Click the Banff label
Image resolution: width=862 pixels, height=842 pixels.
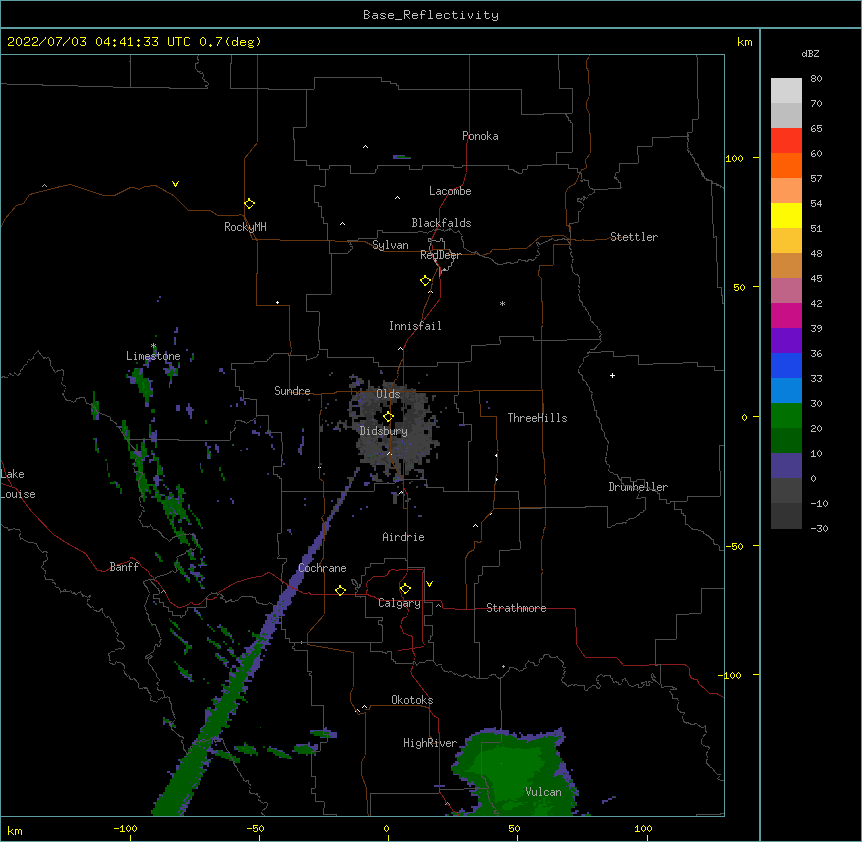(124, 567)
